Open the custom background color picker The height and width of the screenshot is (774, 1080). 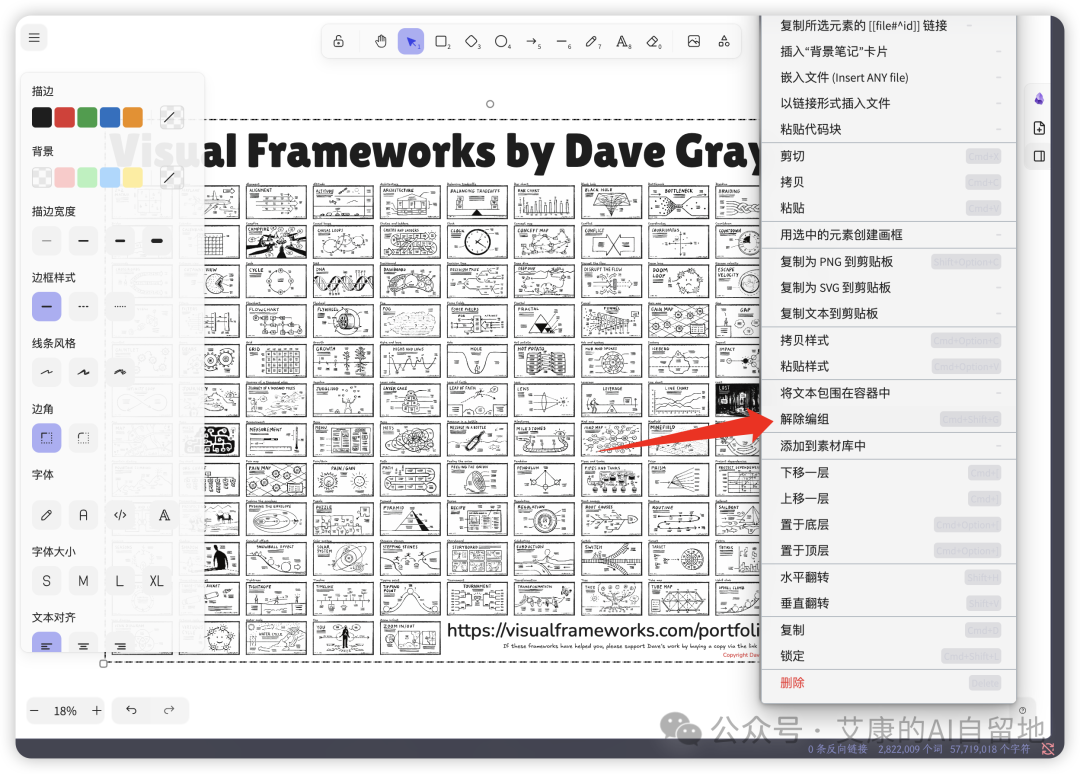click(171, 177)
